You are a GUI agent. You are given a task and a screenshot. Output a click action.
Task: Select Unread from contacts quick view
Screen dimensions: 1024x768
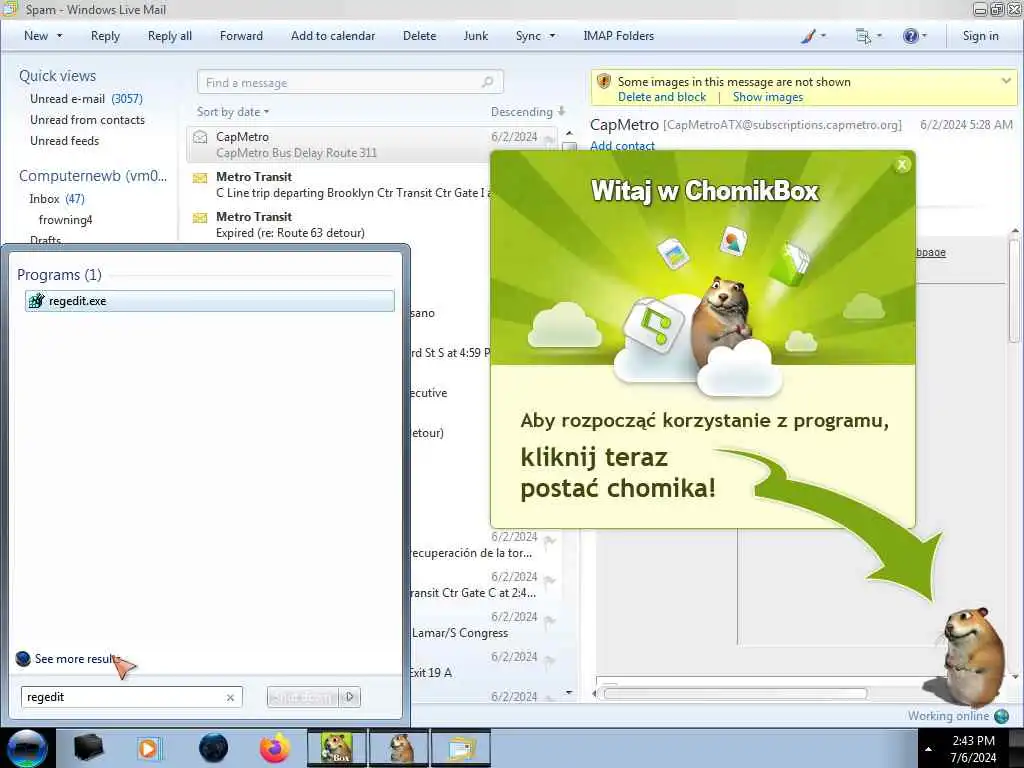pos(88,120)
